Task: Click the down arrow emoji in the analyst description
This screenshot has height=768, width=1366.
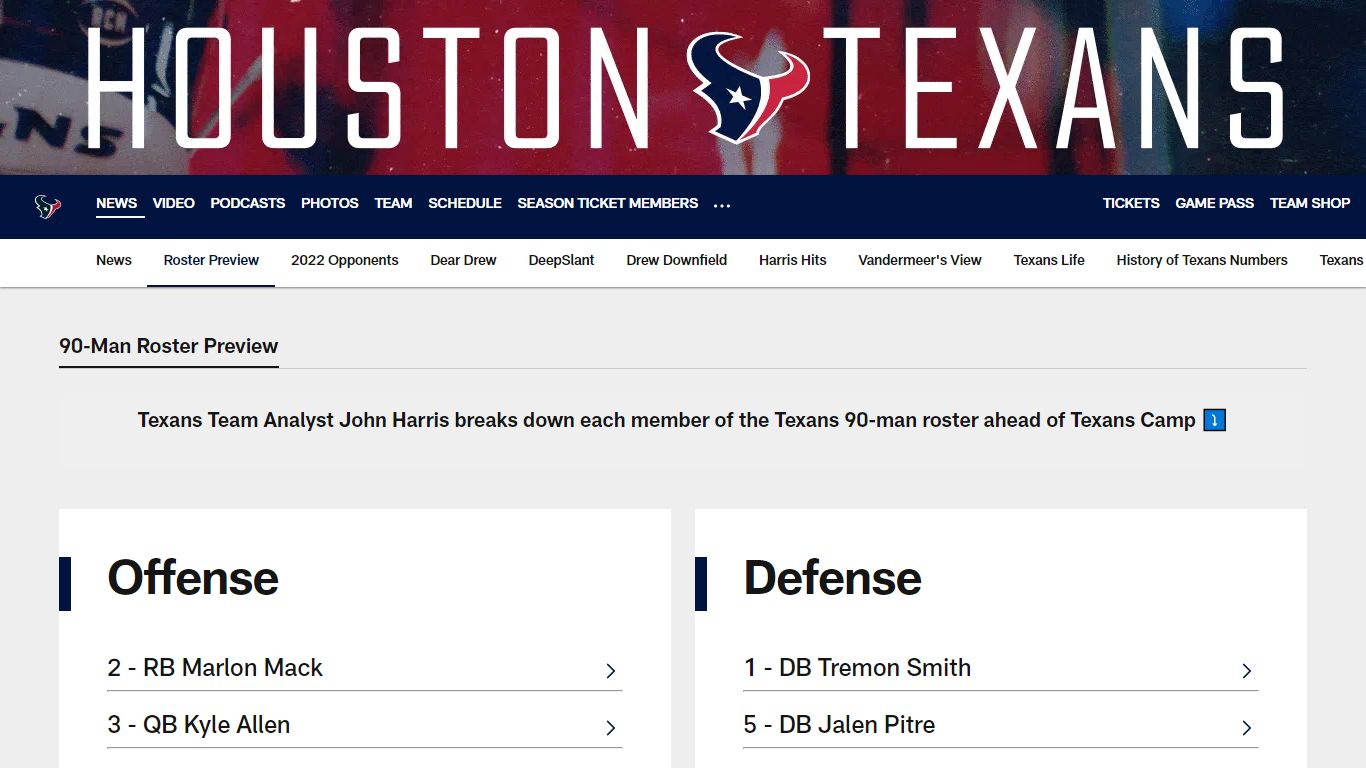Action: point(1214,420)
